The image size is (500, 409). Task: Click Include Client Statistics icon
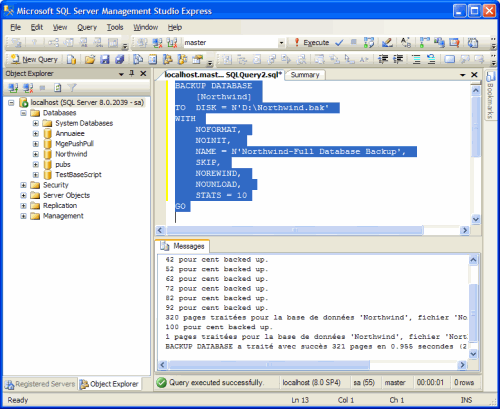439,43
